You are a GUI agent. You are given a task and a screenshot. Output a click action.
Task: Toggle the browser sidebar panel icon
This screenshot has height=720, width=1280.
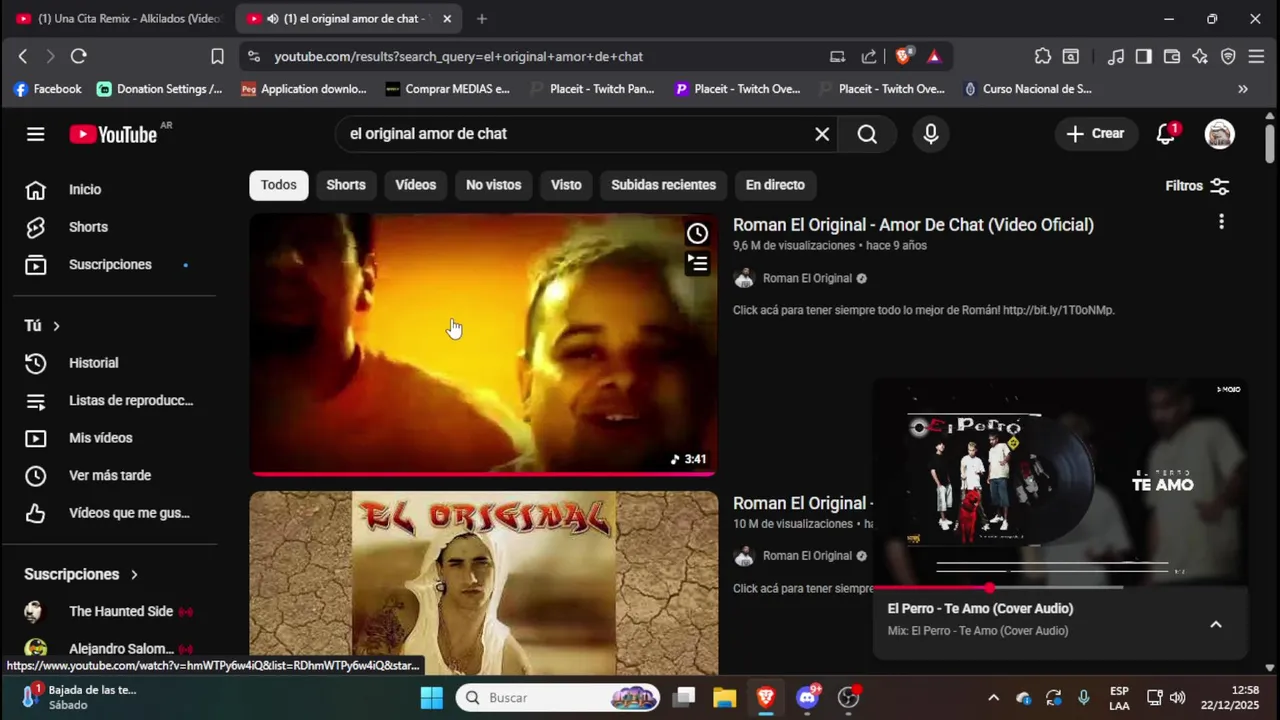click(x=1143, y=57)
